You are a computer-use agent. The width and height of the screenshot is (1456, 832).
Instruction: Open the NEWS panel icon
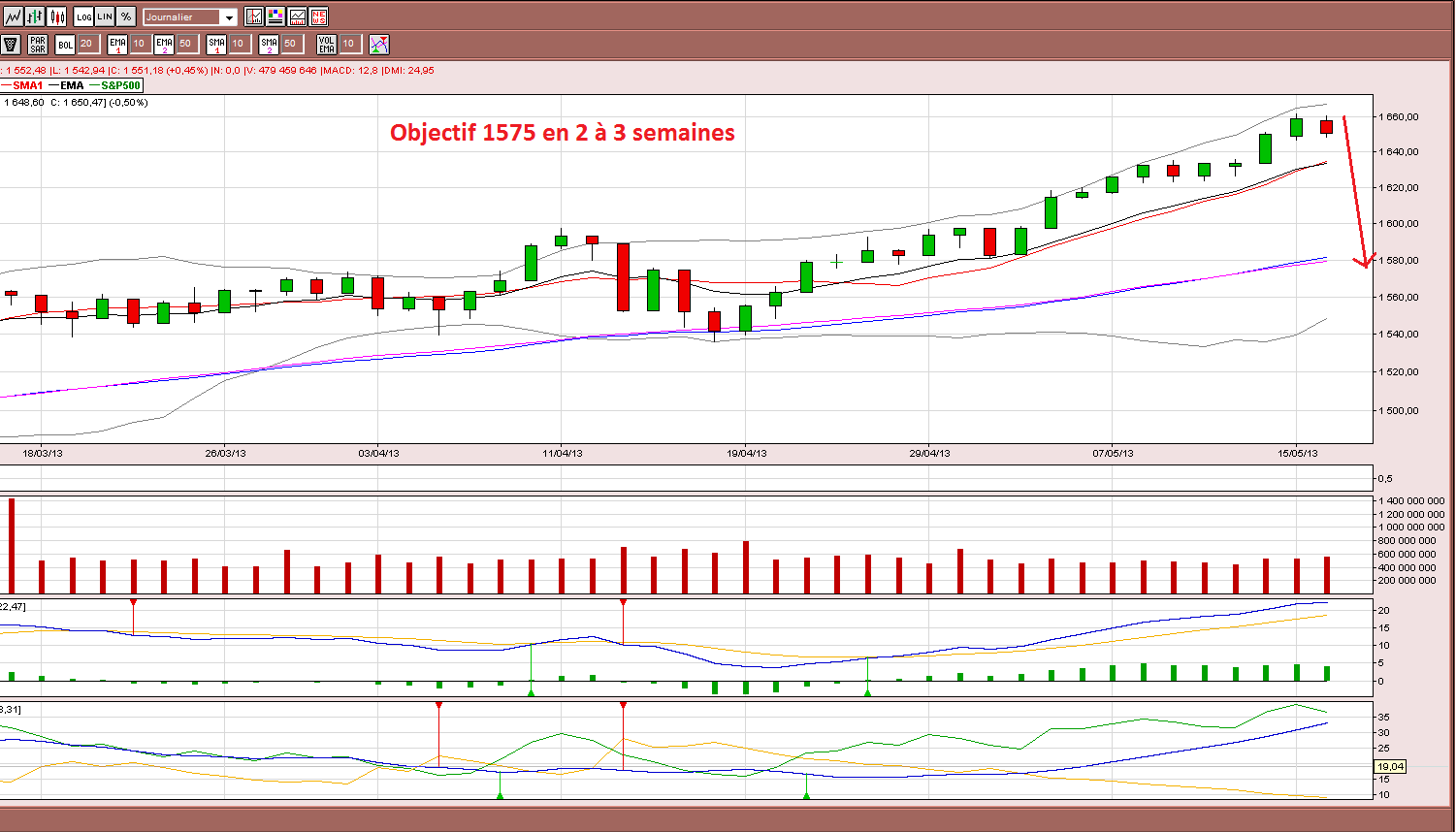[318, 16]
